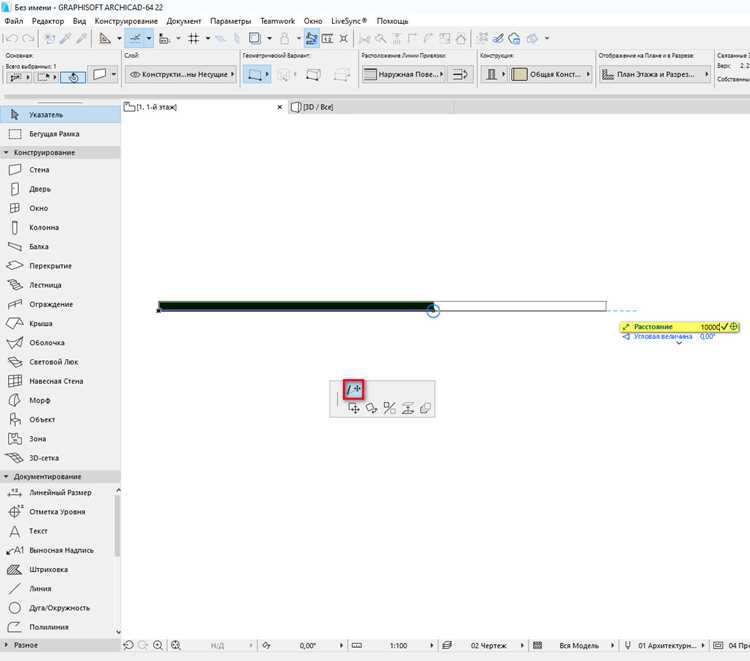This screenshot has height=661, width=750.
Task: Expand the Разное toolbox section
Action: (6, 645)
